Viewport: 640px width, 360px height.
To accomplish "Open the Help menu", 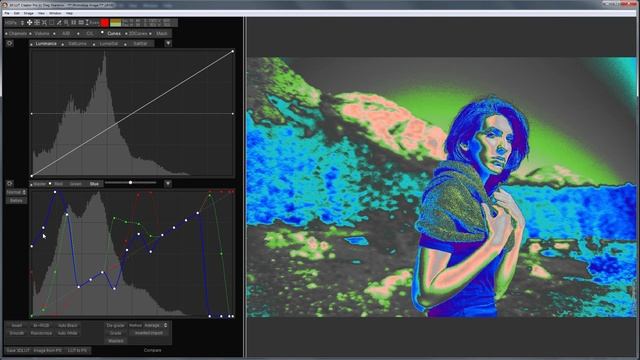I will (x=69, y=13).
